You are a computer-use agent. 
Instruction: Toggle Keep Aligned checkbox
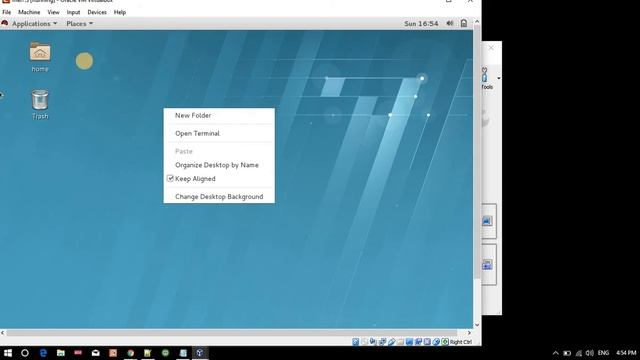click(170, 178)
